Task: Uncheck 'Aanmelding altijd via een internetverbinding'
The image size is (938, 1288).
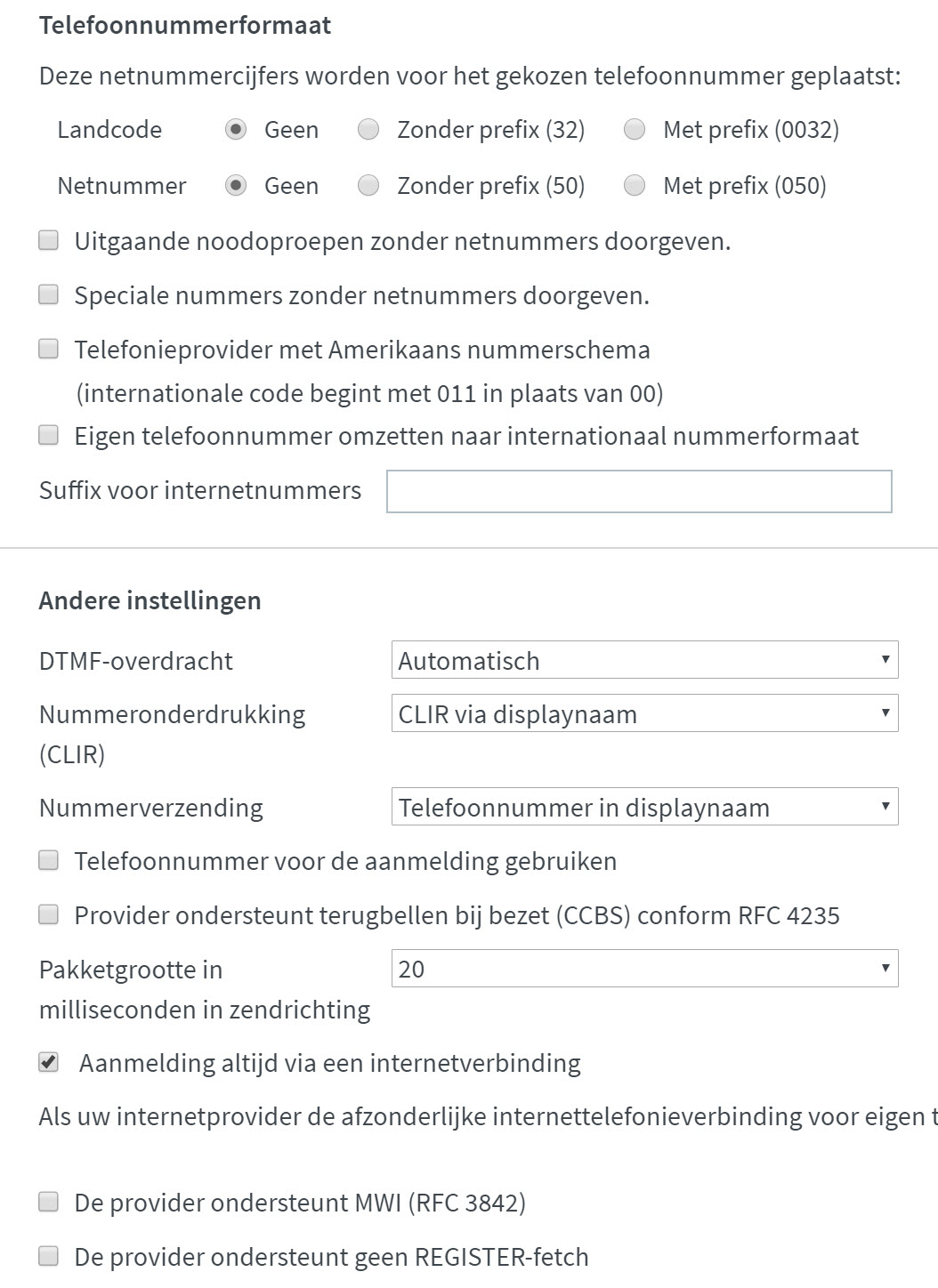Action: tap(49, 1062)
